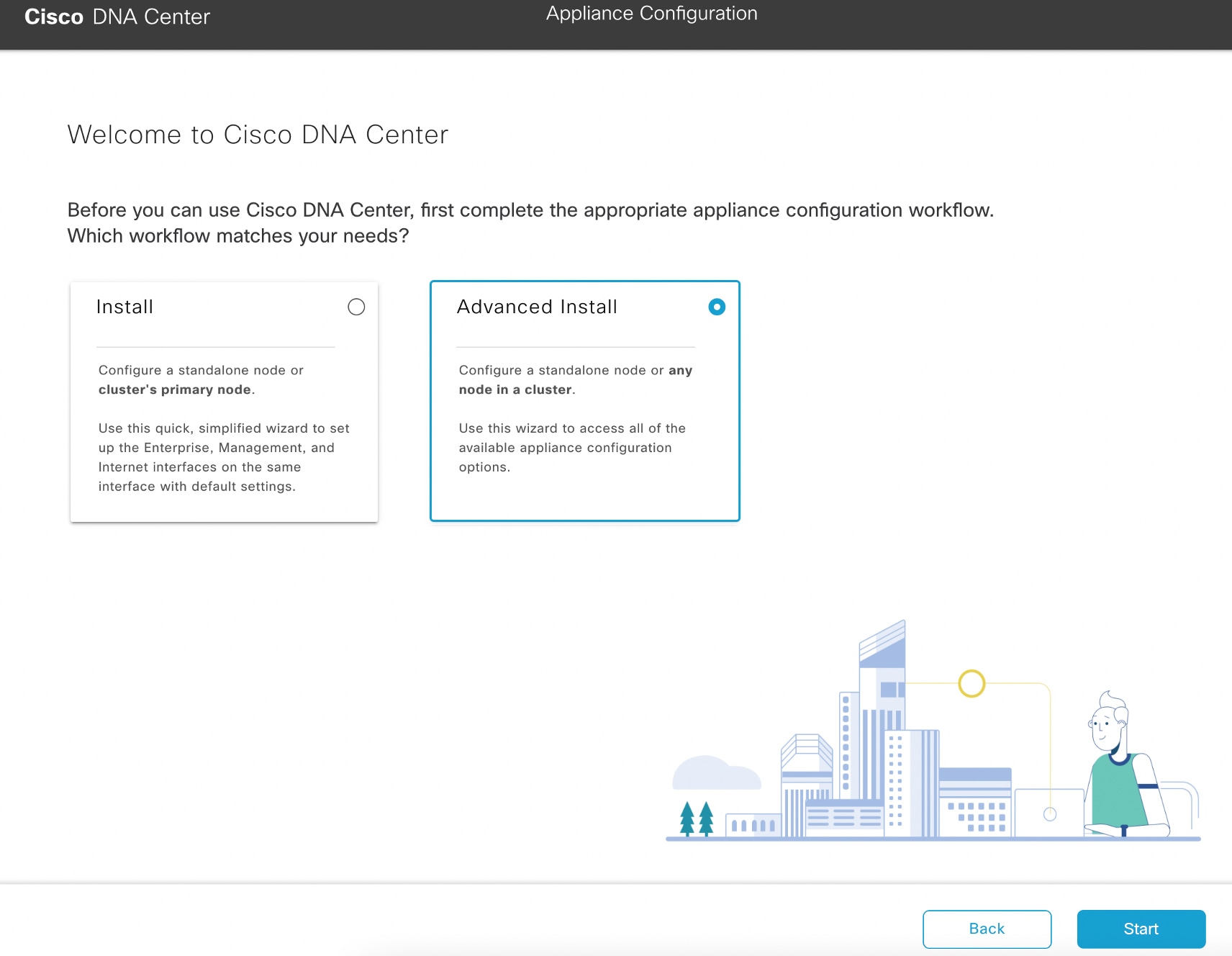
Task: Click the Appliance Configuration header title
Action: [652, 14]
